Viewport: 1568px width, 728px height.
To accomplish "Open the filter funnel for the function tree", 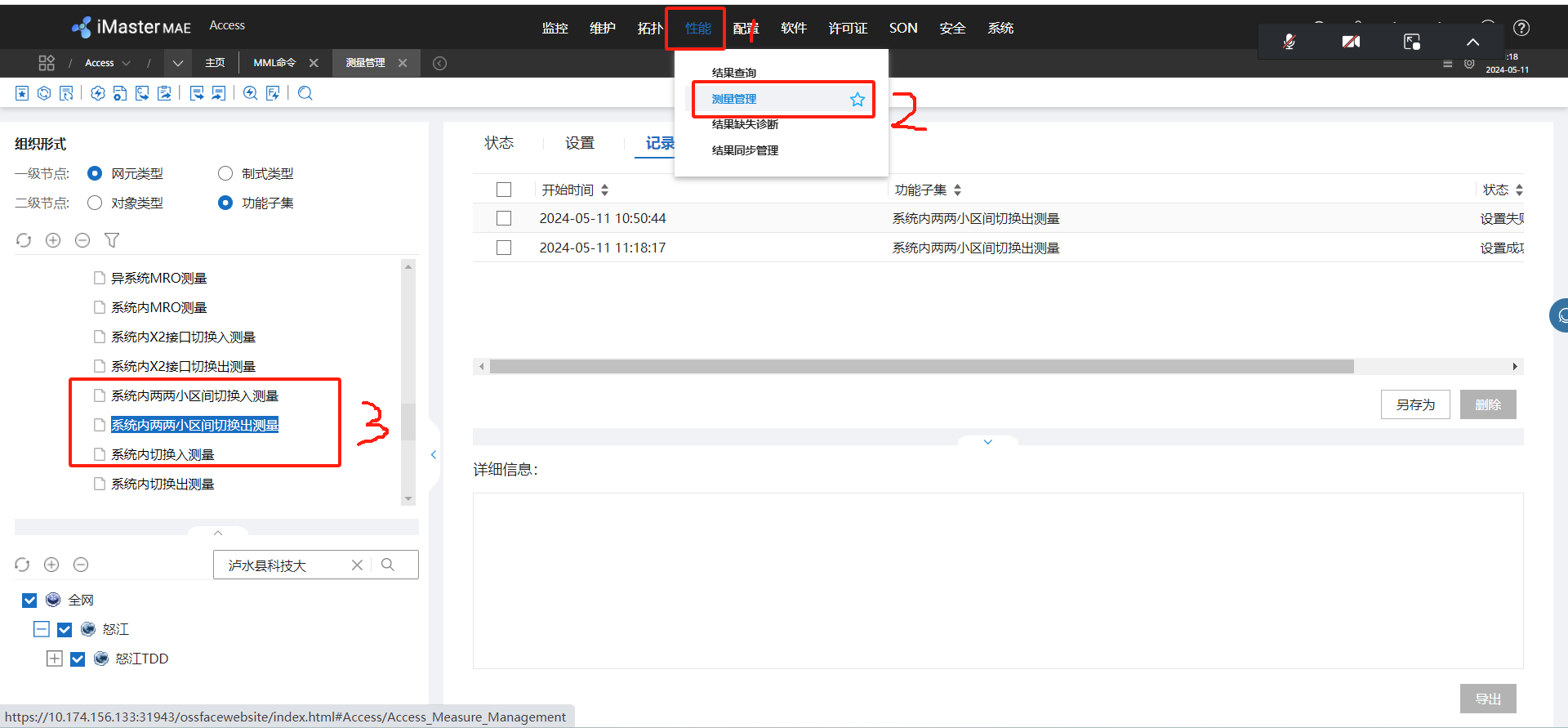I will click(x=112, y=240).
